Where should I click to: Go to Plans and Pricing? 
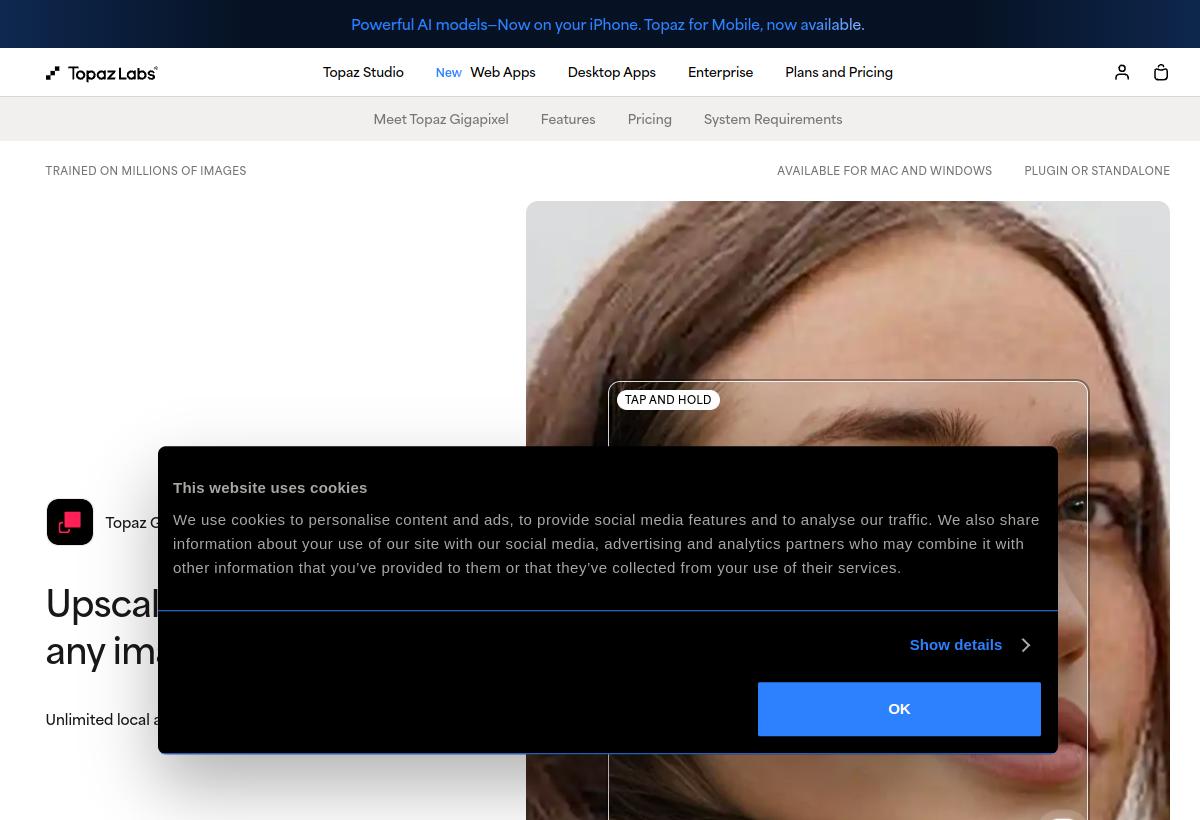click(x=839, y=72)
